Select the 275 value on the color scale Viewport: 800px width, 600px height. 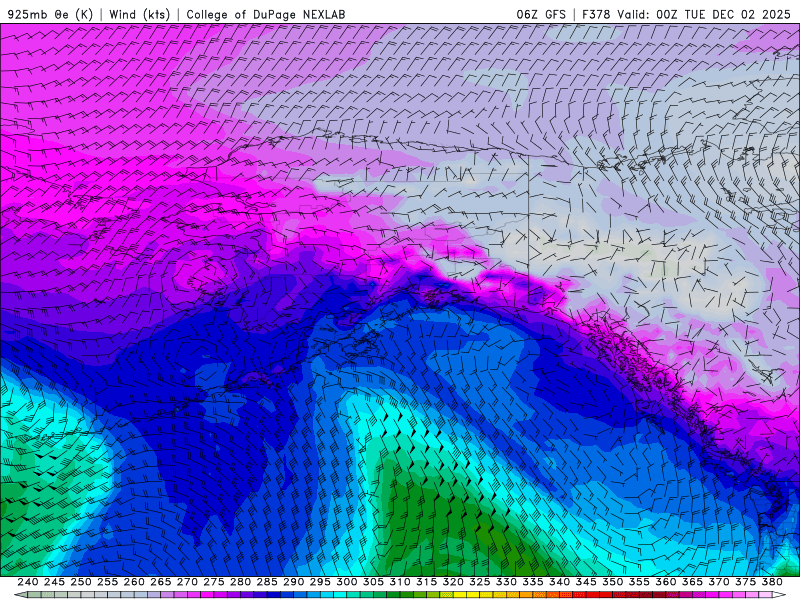click(x=213, y=582)
